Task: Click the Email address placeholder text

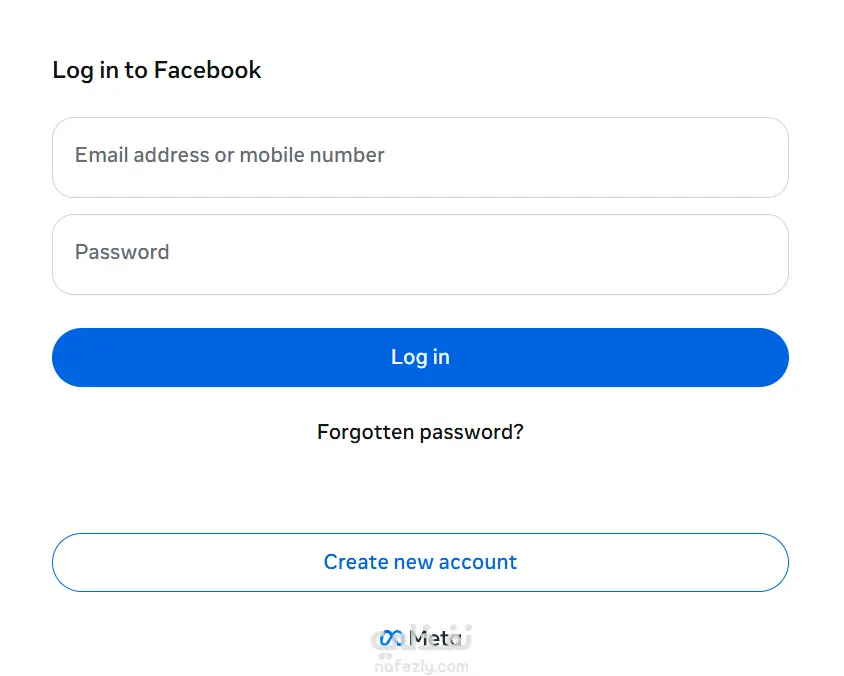Action: (230, 155)
